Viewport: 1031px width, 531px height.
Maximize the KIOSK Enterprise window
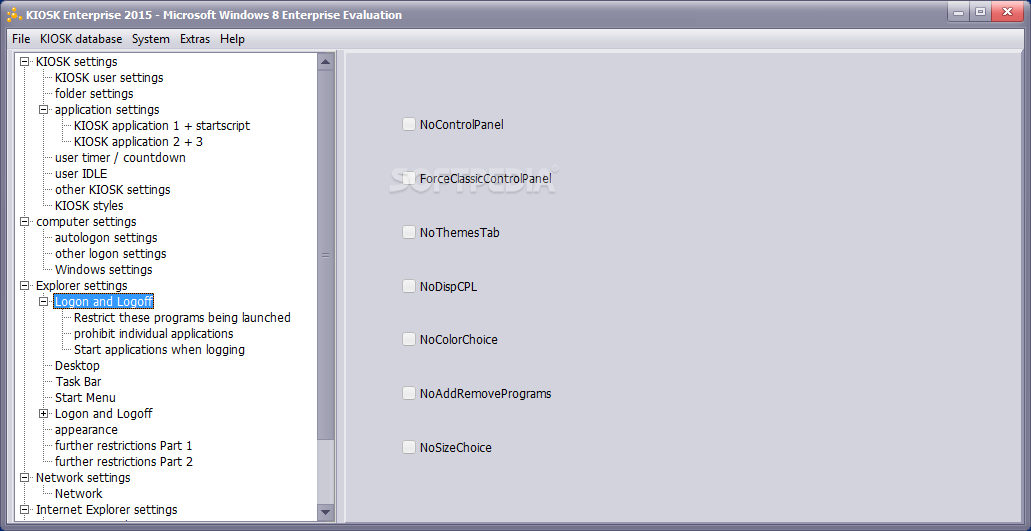pos(980,12)
